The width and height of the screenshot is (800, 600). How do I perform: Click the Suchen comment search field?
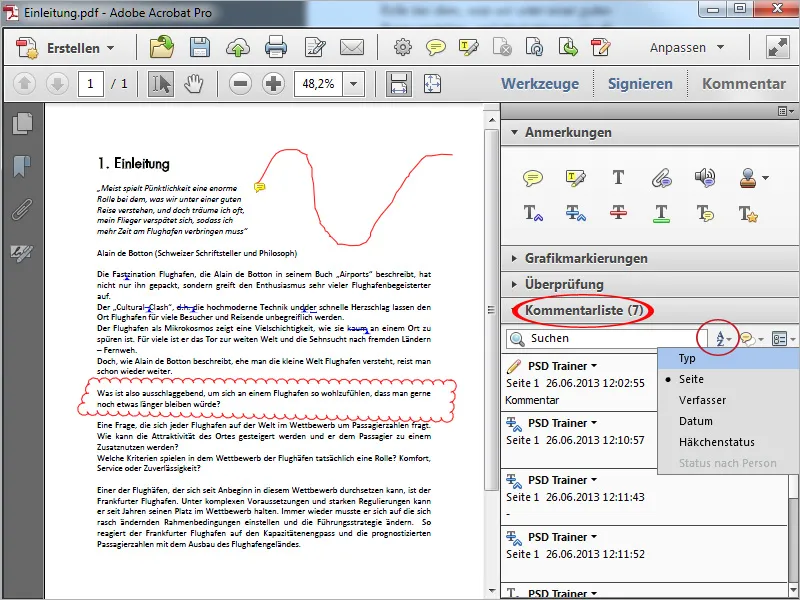point(607,338)
